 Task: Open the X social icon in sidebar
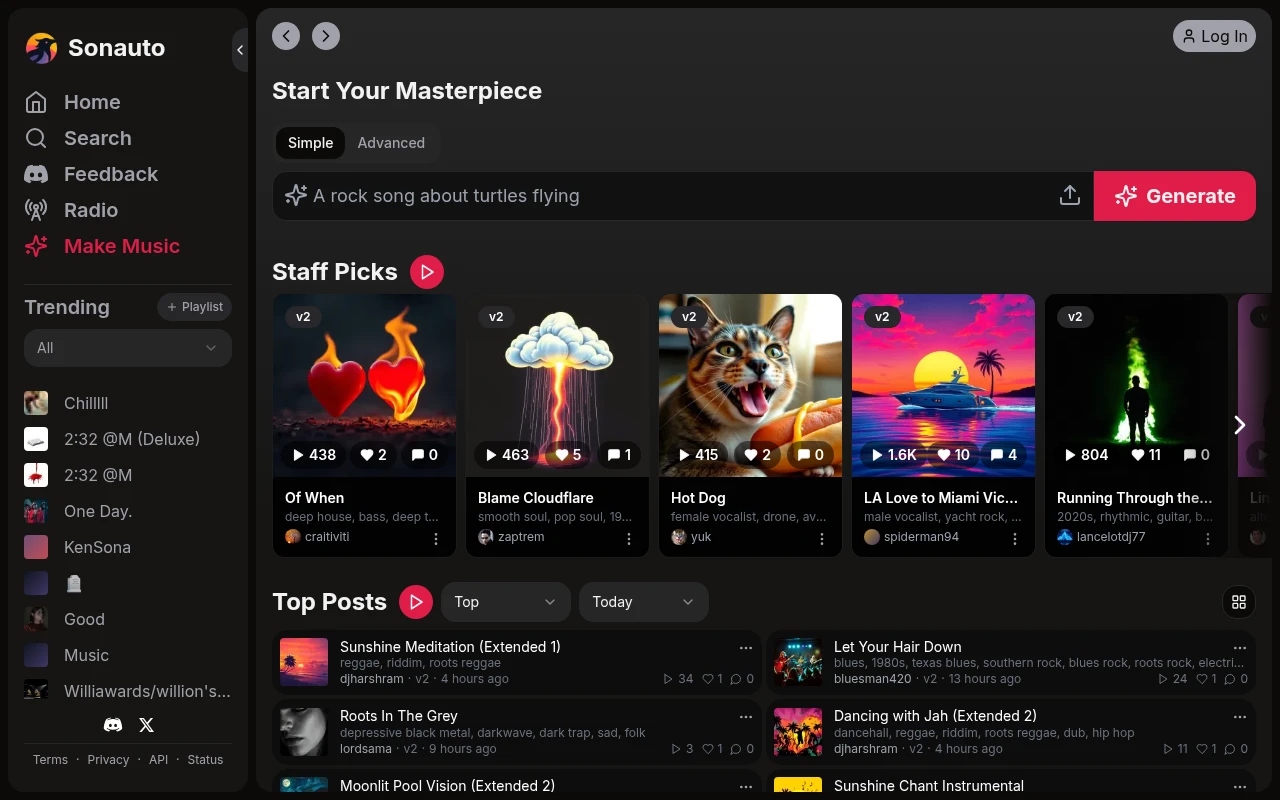point(146,725)
